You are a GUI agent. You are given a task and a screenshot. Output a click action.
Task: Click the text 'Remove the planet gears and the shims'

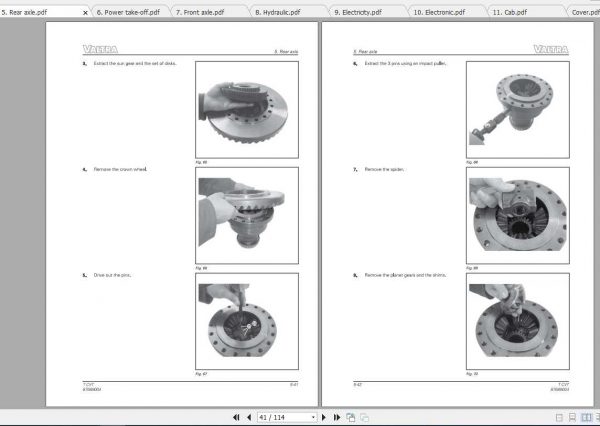pyautogui.click(x=405, y=275)
